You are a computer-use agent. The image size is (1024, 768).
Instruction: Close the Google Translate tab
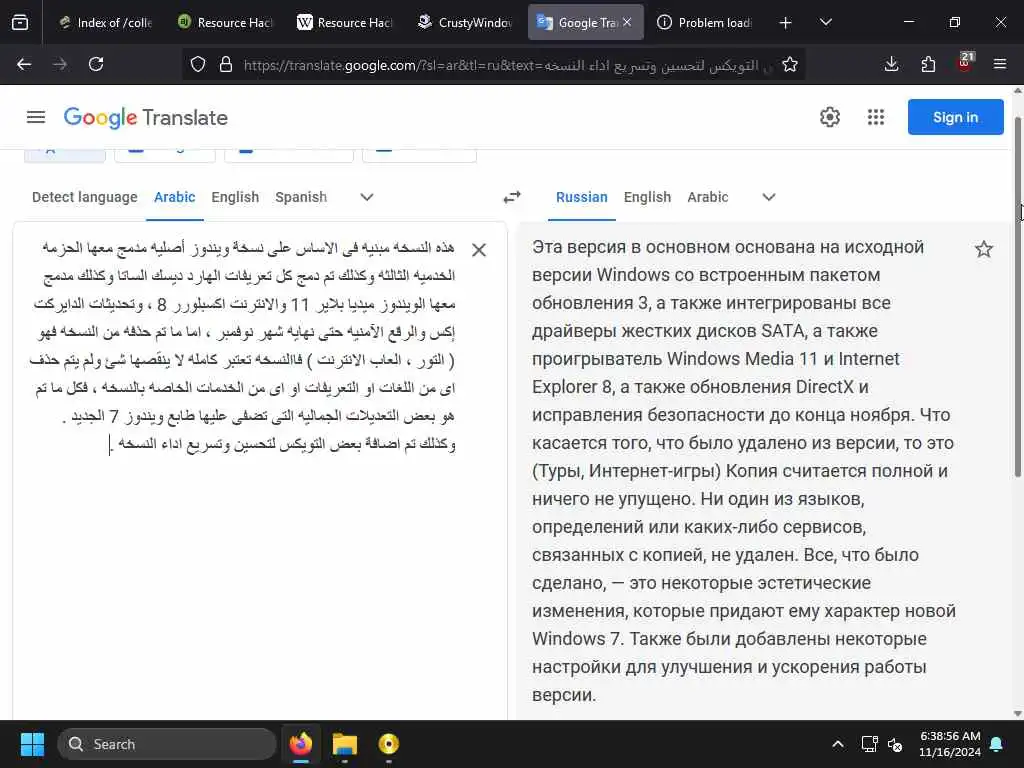[x=627, y=22]
